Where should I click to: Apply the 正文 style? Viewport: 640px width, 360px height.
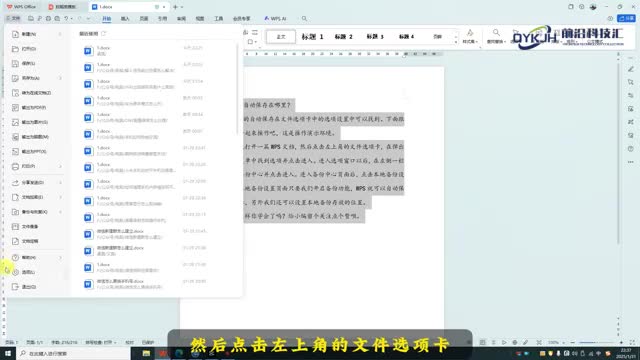pos(281,37)
